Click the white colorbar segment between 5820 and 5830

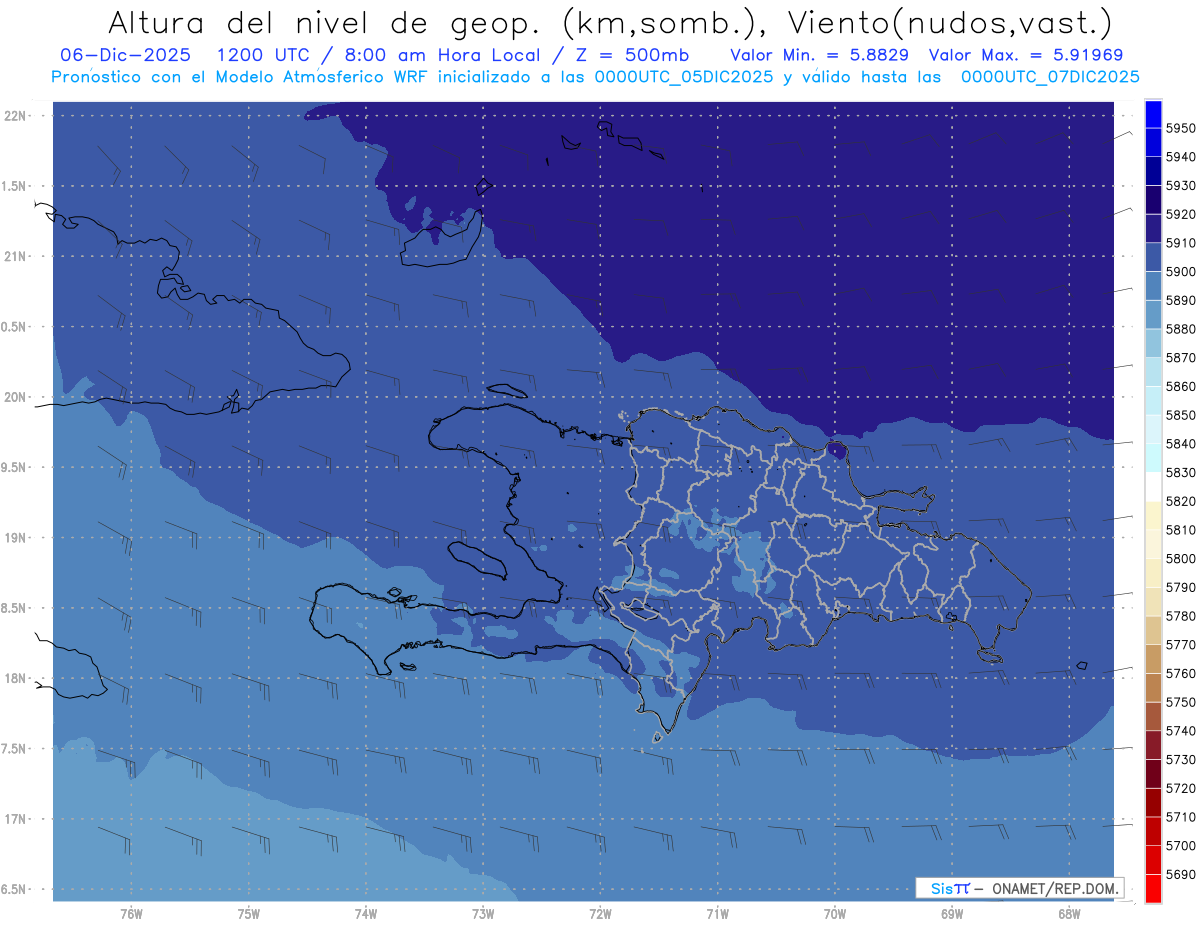point(1153,487)
